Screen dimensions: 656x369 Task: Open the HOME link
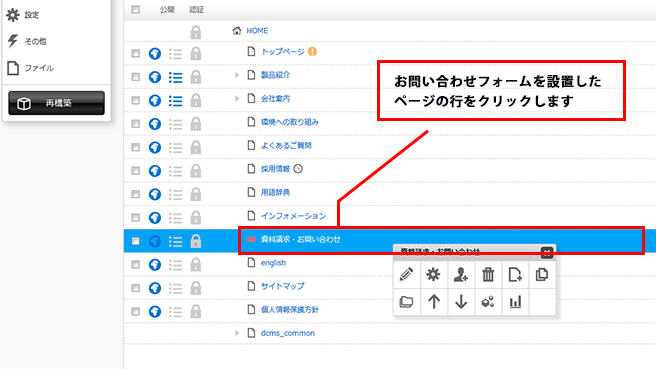pos(257,31)
